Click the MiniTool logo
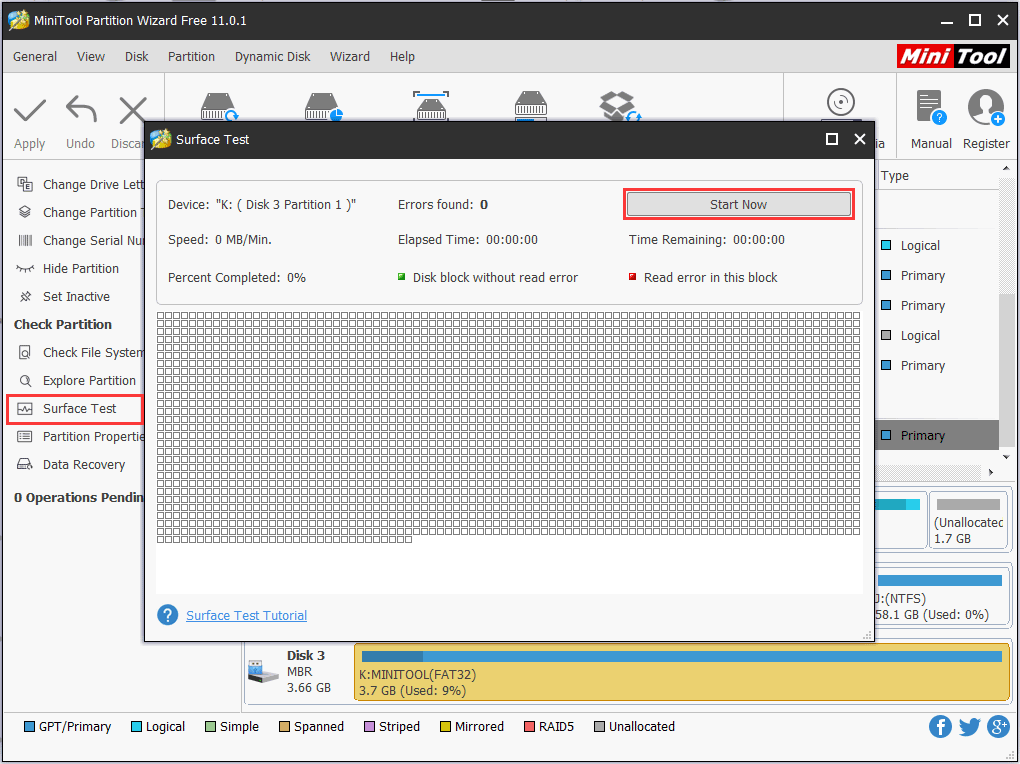Image resolution: width=1020 pixels, height=764 pixels. click(x=953, y=57)
